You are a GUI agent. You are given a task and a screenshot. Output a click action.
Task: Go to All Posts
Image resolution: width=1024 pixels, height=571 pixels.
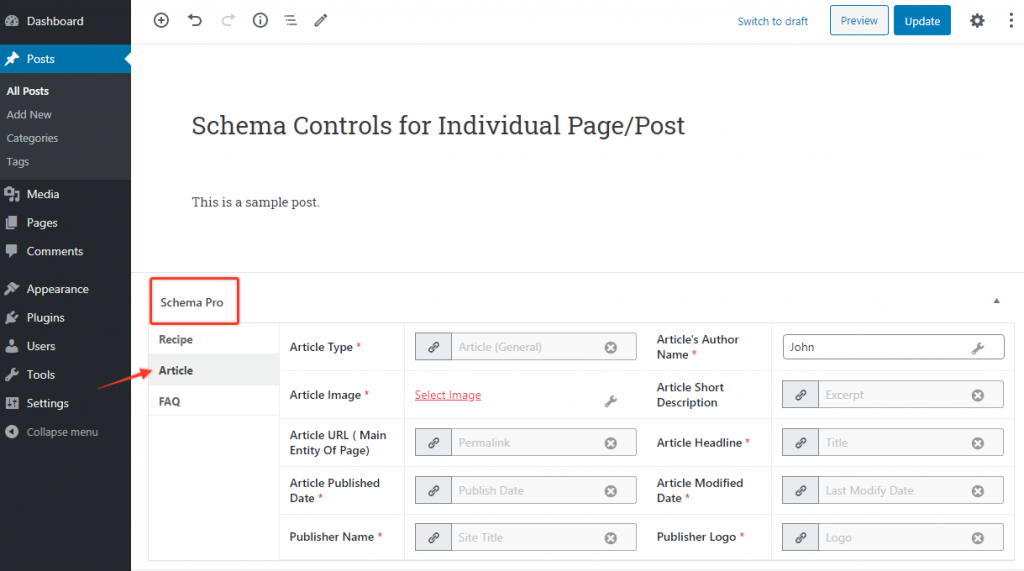tap(27, 91)
